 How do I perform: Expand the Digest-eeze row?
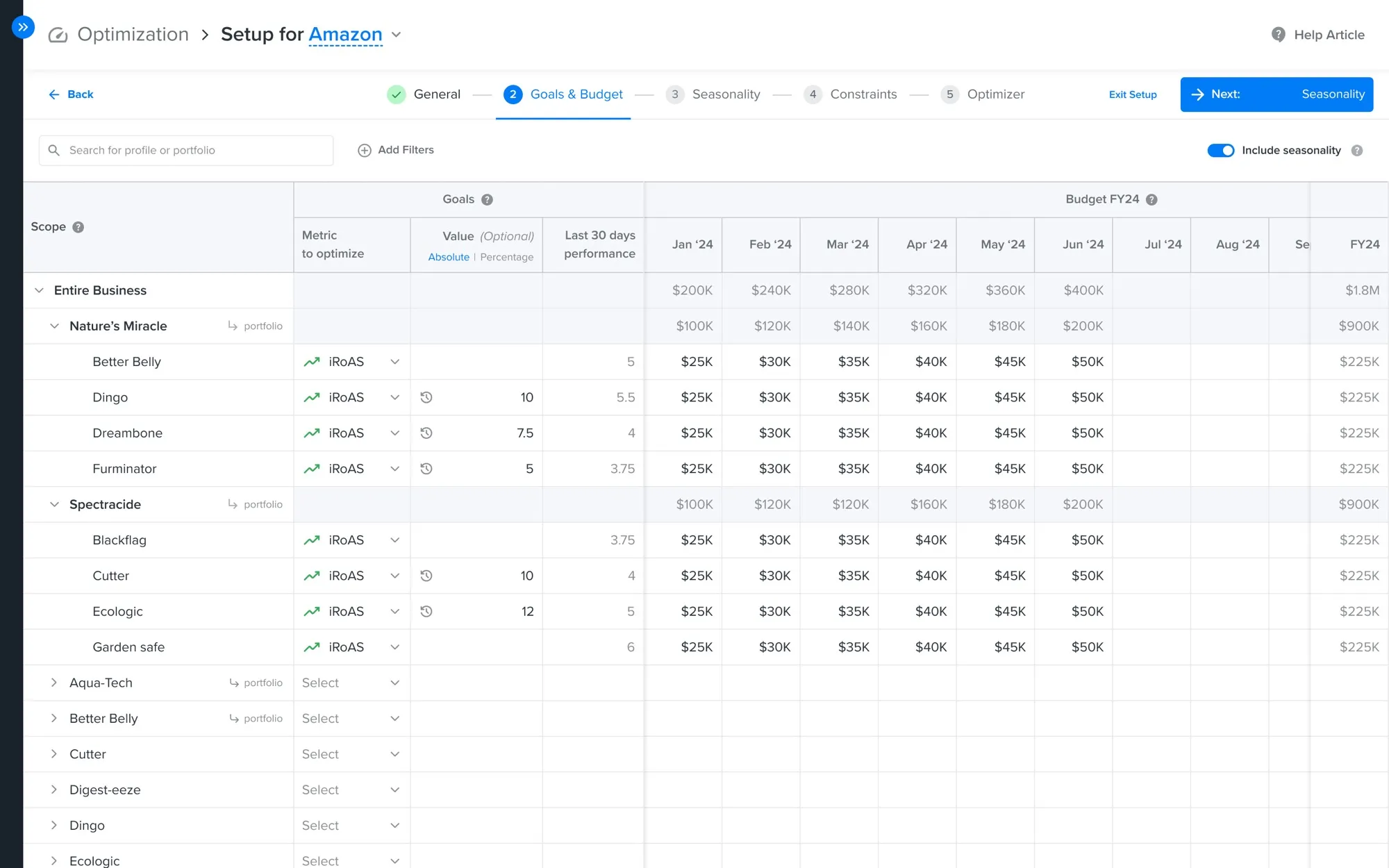[54, 790]
